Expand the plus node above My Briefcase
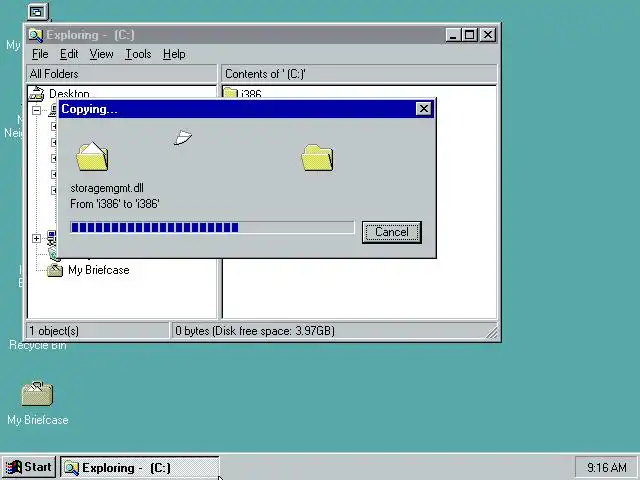 (36, 238)
